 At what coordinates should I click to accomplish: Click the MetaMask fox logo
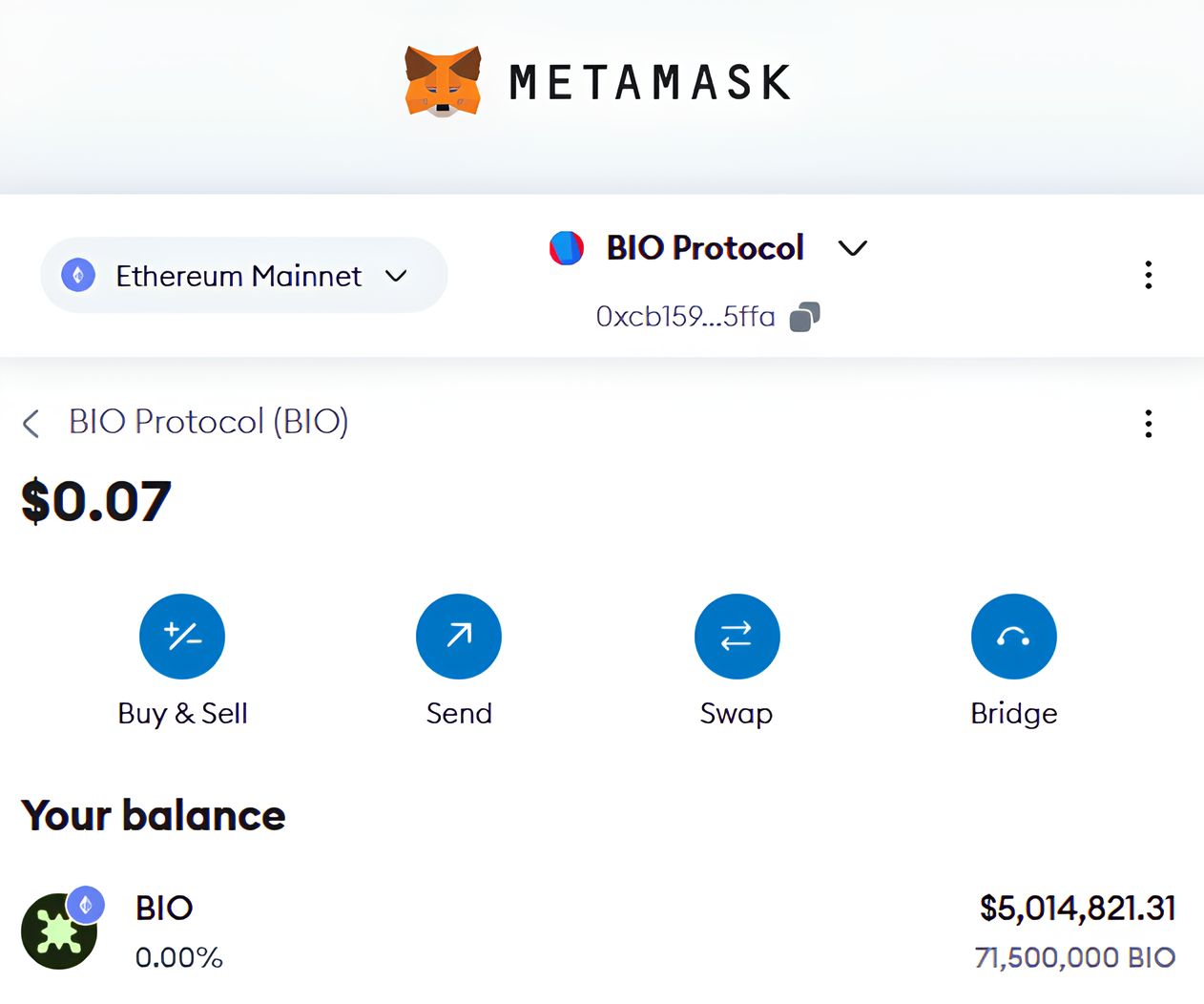click(x=443, y=82)
